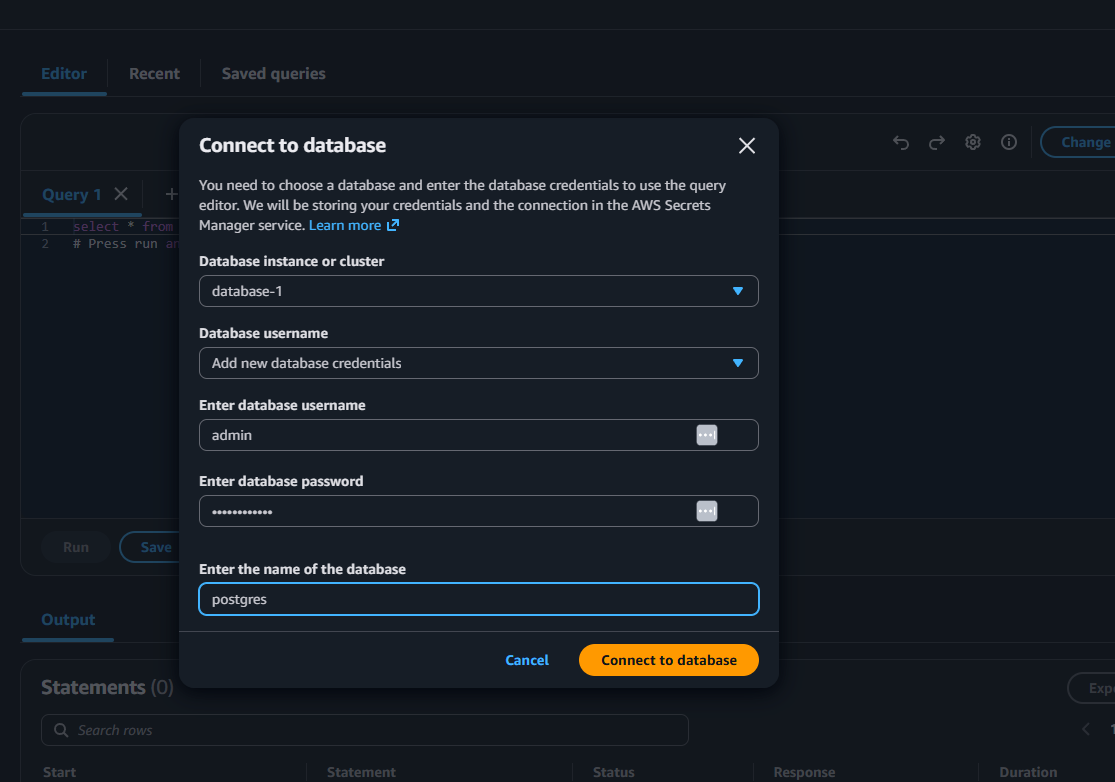Click the Search rows input field

point(365,730)
